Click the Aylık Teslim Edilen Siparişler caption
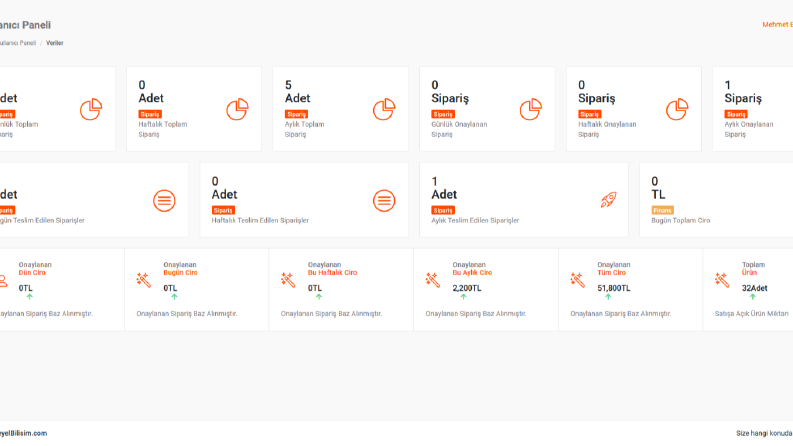The image size is (793, 446). (x=475, y=220)
